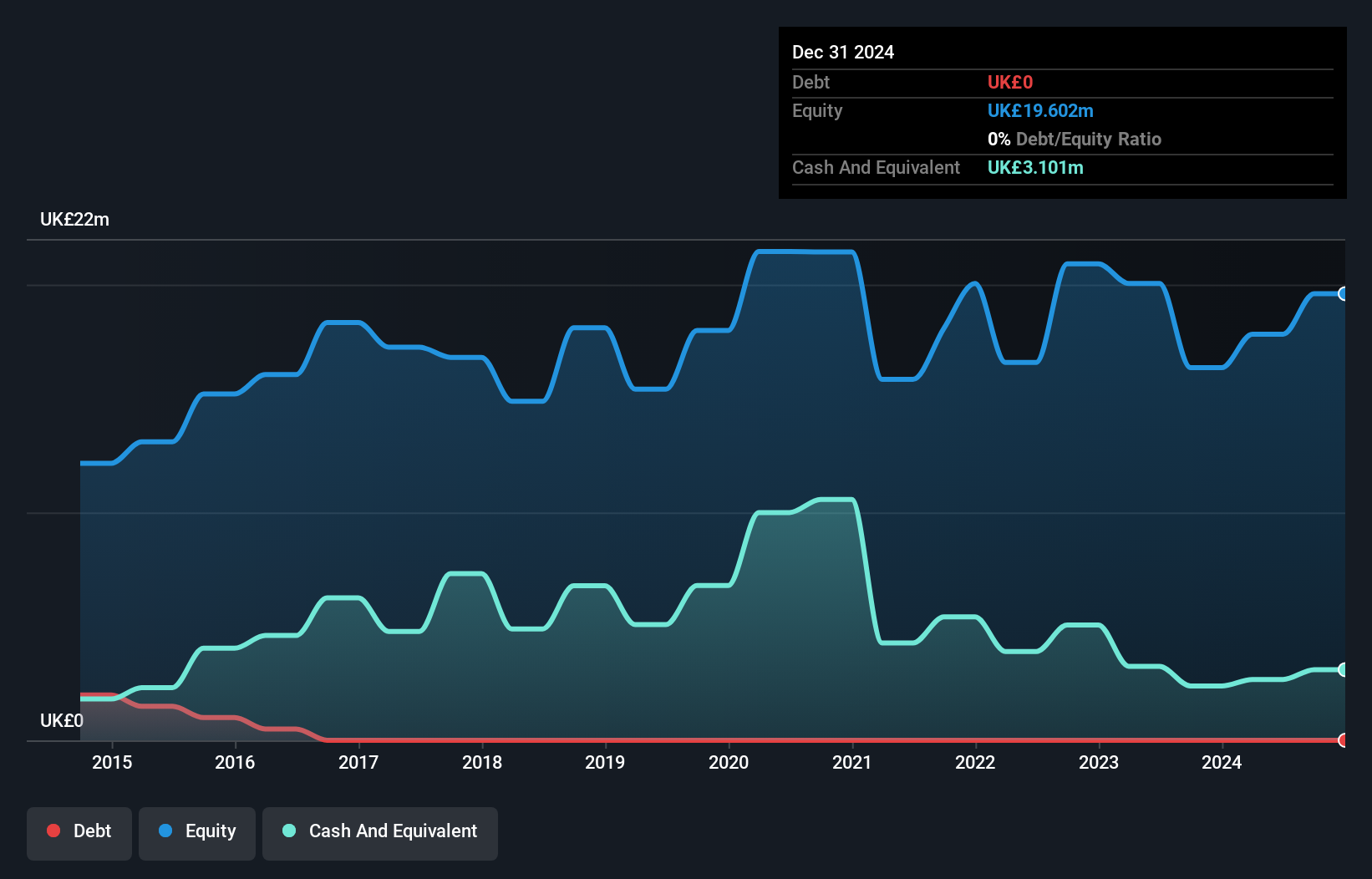Toggle the Equity legend button
Image resolution: width=1372 pixels, height=879 pixels.
pos(197,833)
